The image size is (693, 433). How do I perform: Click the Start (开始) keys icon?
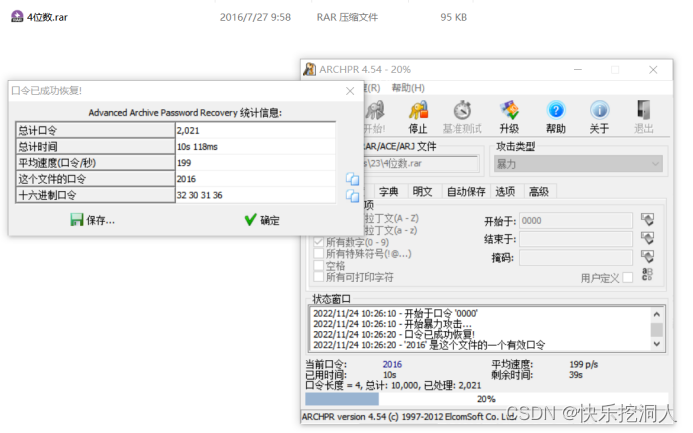pyautogui.click(x=375, y=110)
